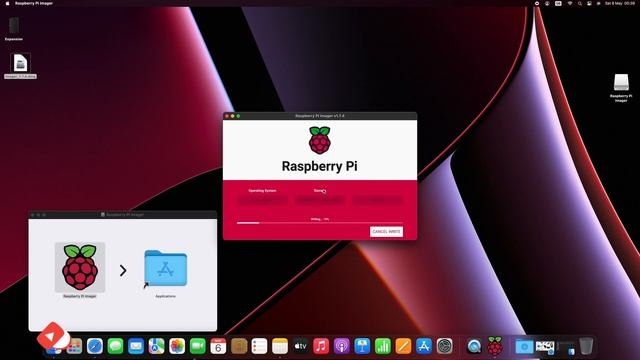The image size is (640, 360).
Task: Open Photos from the Dock
Action: [x=177, y=347]
